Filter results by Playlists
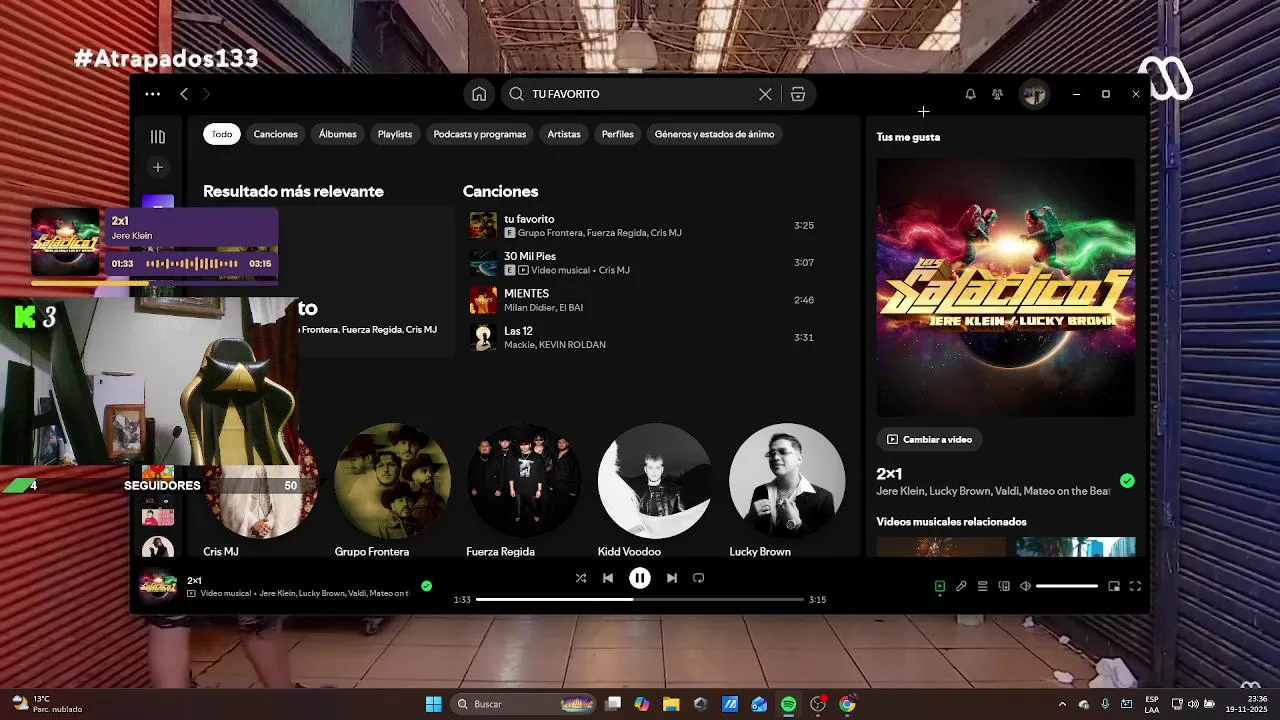The height and width of the screenshot is (720, 1280). [x=395, y=134]
